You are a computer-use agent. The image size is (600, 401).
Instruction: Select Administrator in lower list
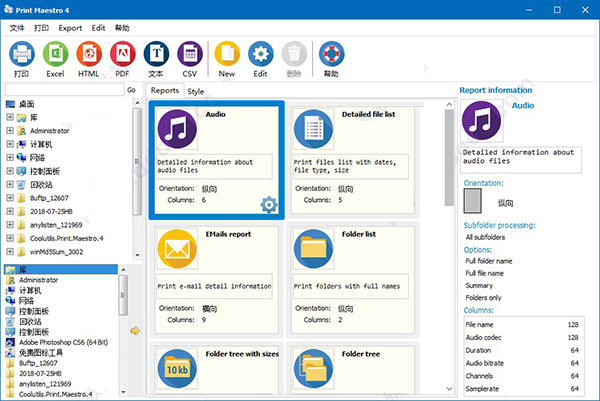coord(39,280)
